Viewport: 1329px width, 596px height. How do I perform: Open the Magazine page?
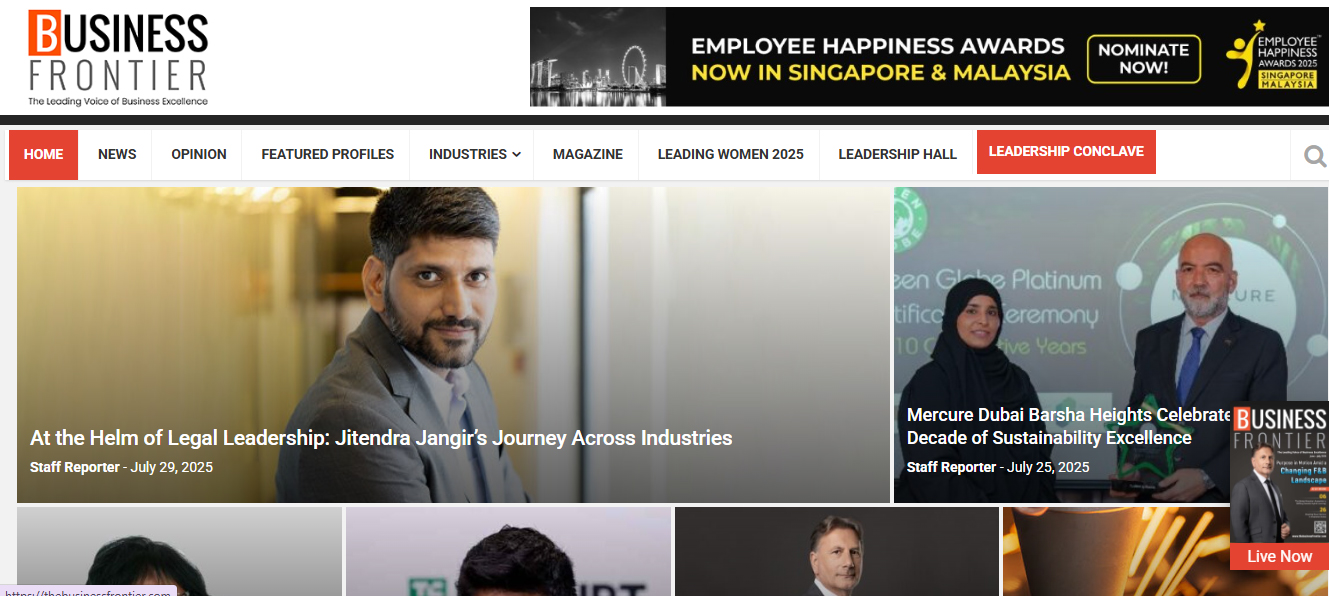click(588, 154)
